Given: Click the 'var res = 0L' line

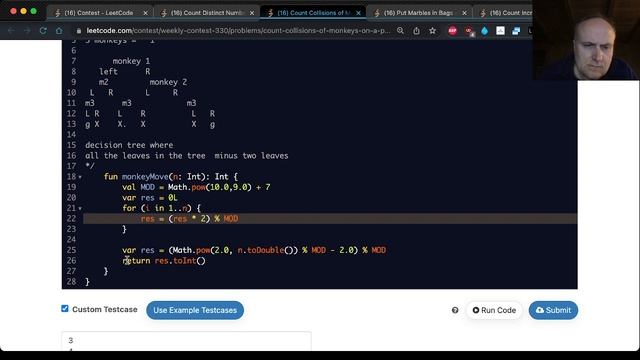Looking at the screenshot, I should (x=149, y=198).
